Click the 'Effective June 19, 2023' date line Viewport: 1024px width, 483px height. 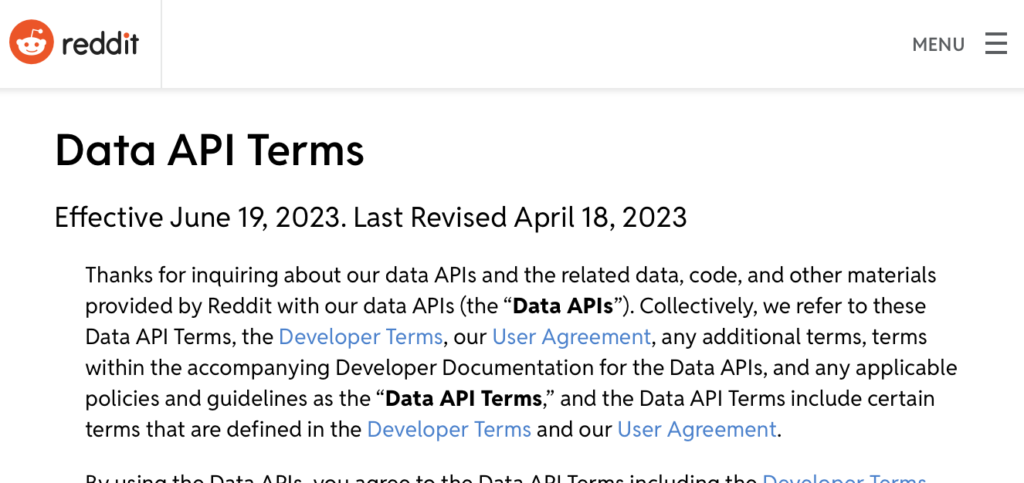click(x=371, y=217)
